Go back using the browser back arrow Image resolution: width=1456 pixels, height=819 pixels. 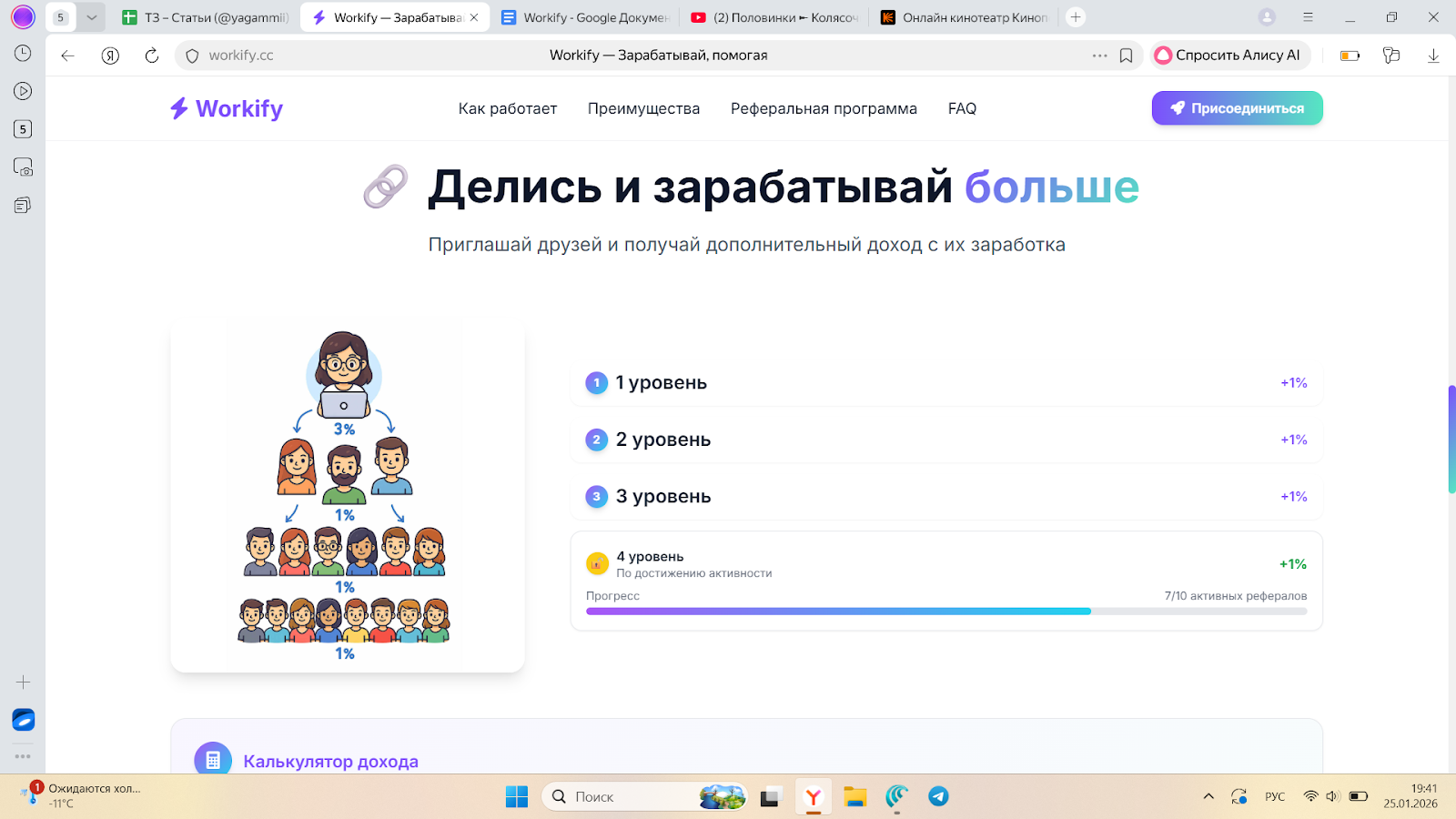point(67,56)
